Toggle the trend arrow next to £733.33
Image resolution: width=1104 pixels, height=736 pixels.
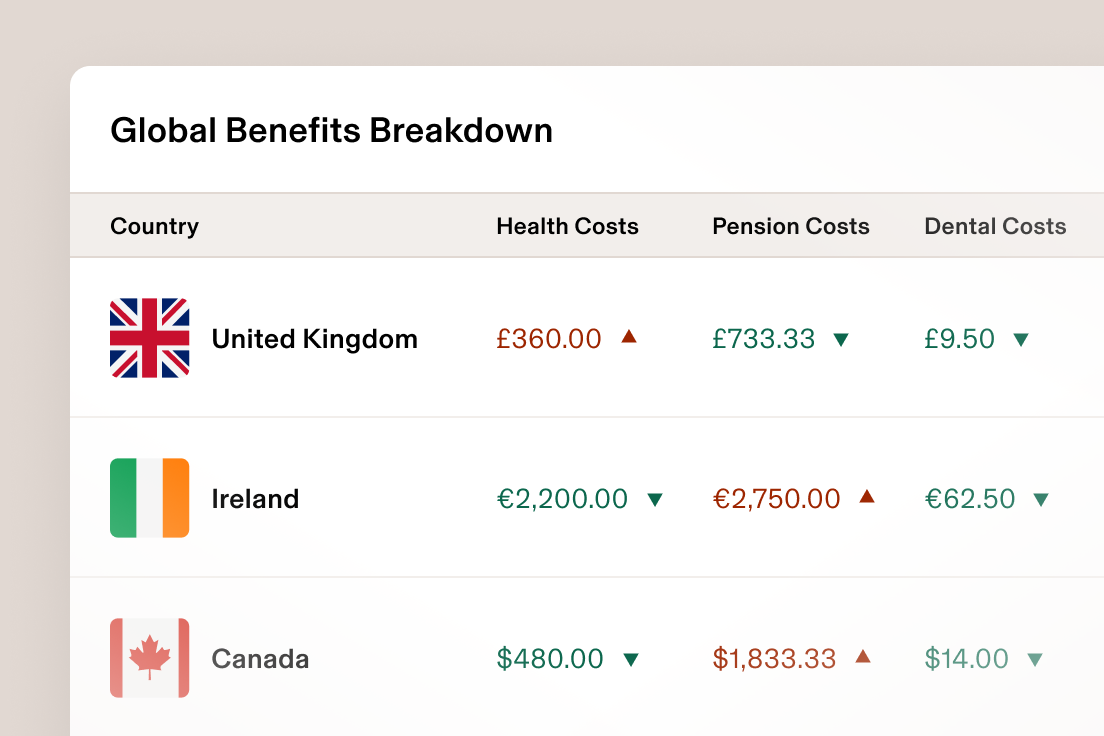point(842,339)
